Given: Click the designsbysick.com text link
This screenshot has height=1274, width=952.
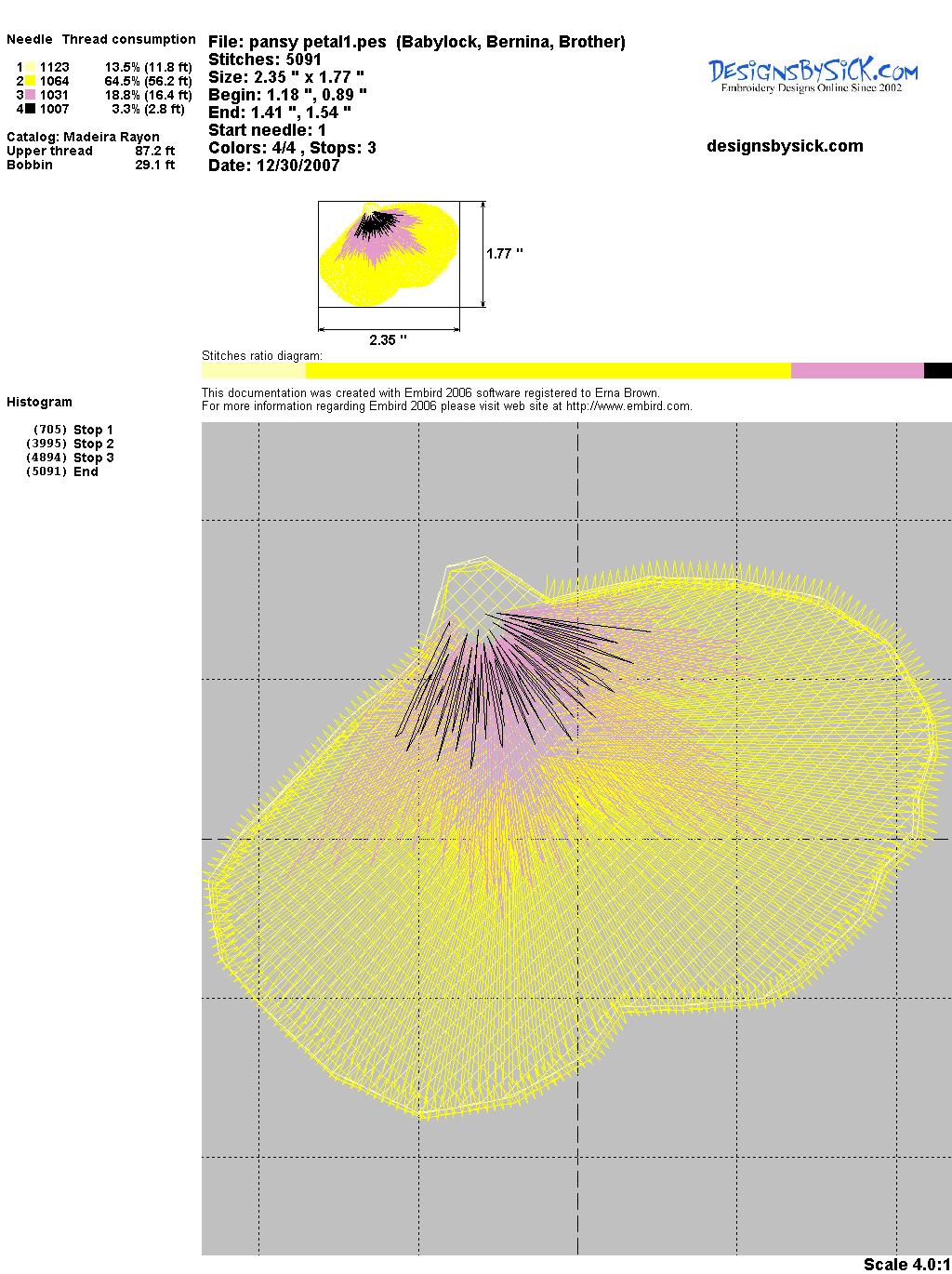Looking at the screenshot, I should click(x=785, y=146).
